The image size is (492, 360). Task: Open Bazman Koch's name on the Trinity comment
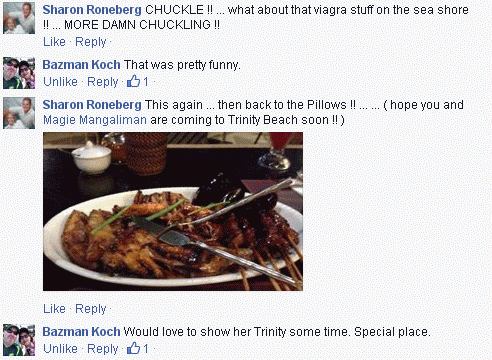tap(81, 332)
